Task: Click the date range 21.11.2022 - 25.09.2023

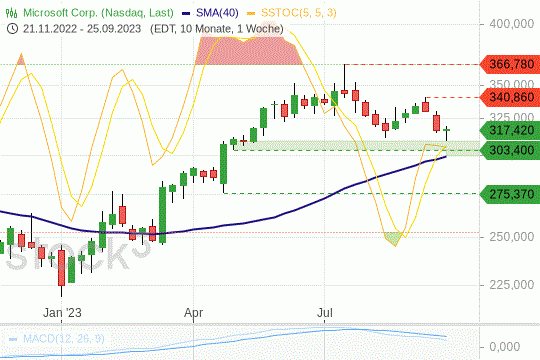Action: [82, 29]
